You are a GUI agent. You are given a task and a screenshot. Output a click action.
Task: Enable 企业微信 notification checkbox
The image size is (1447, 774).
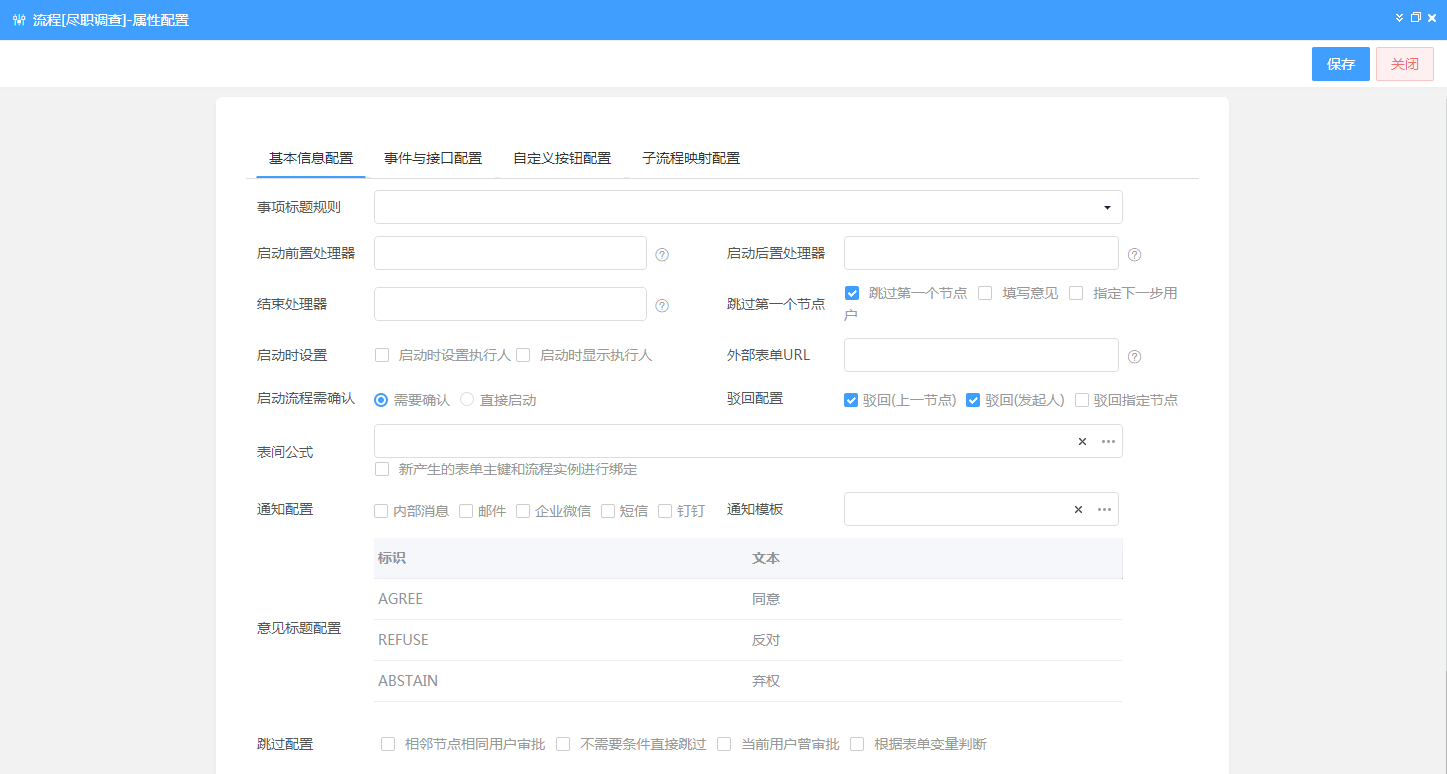[x=523, y=511]
